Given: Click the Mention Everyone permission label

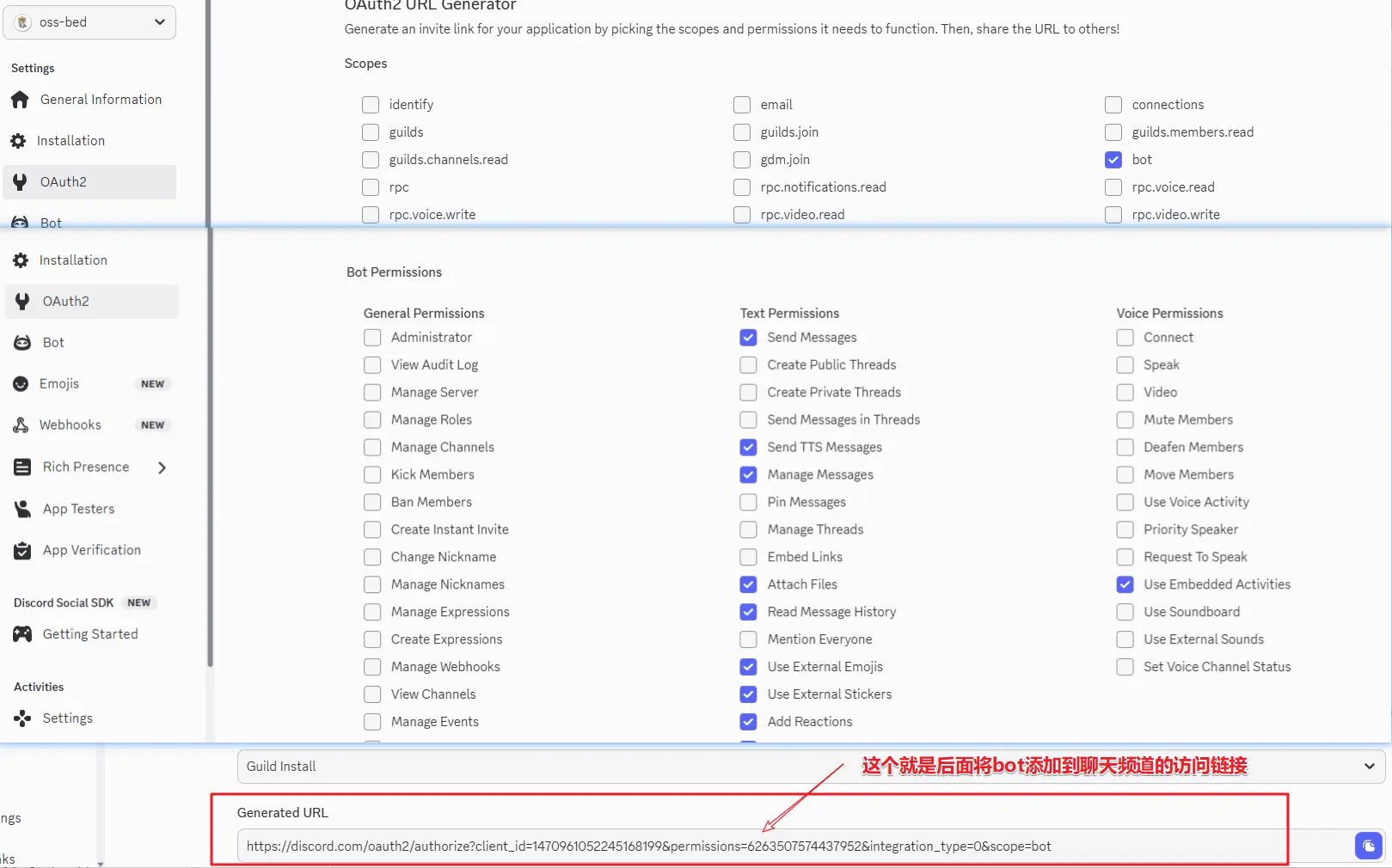Looking at the screenshot, I should 819,639.
